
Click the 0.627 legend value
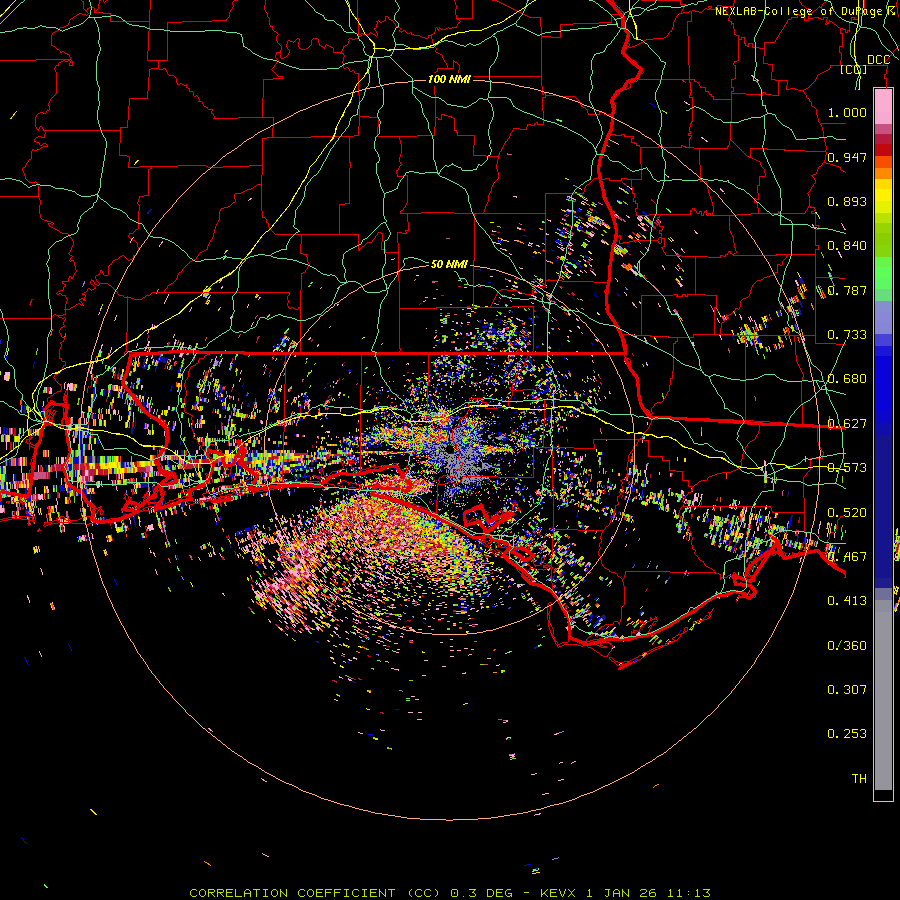(847, 424)
